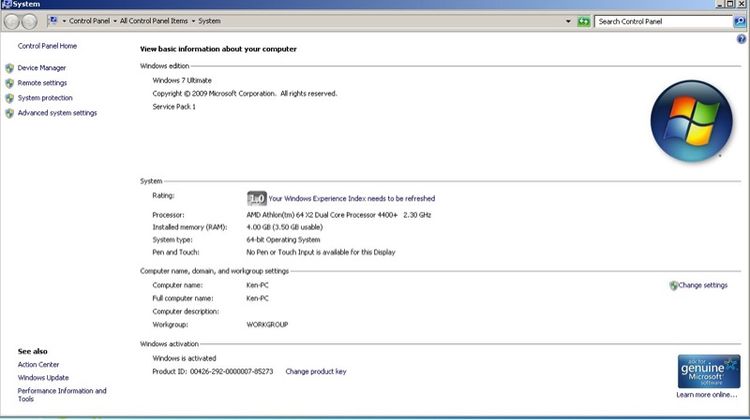Image resolution: width=750 pixels, height=420 pixels.
Task: Click the 64-bit Operating System value
Action: pyautogui.click(x=283, y=240)
